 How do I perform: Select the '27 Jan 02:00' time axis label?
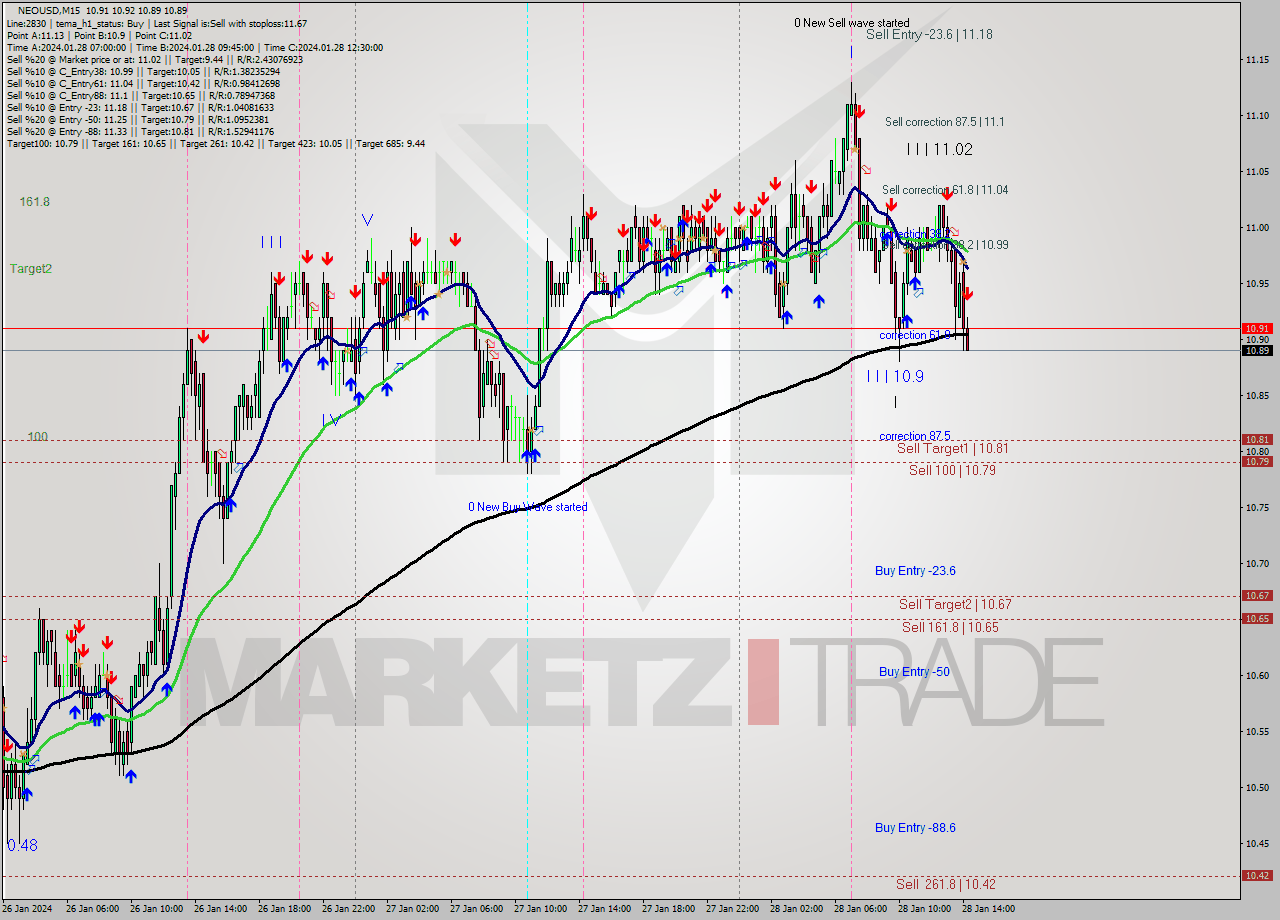pos(411,909)
